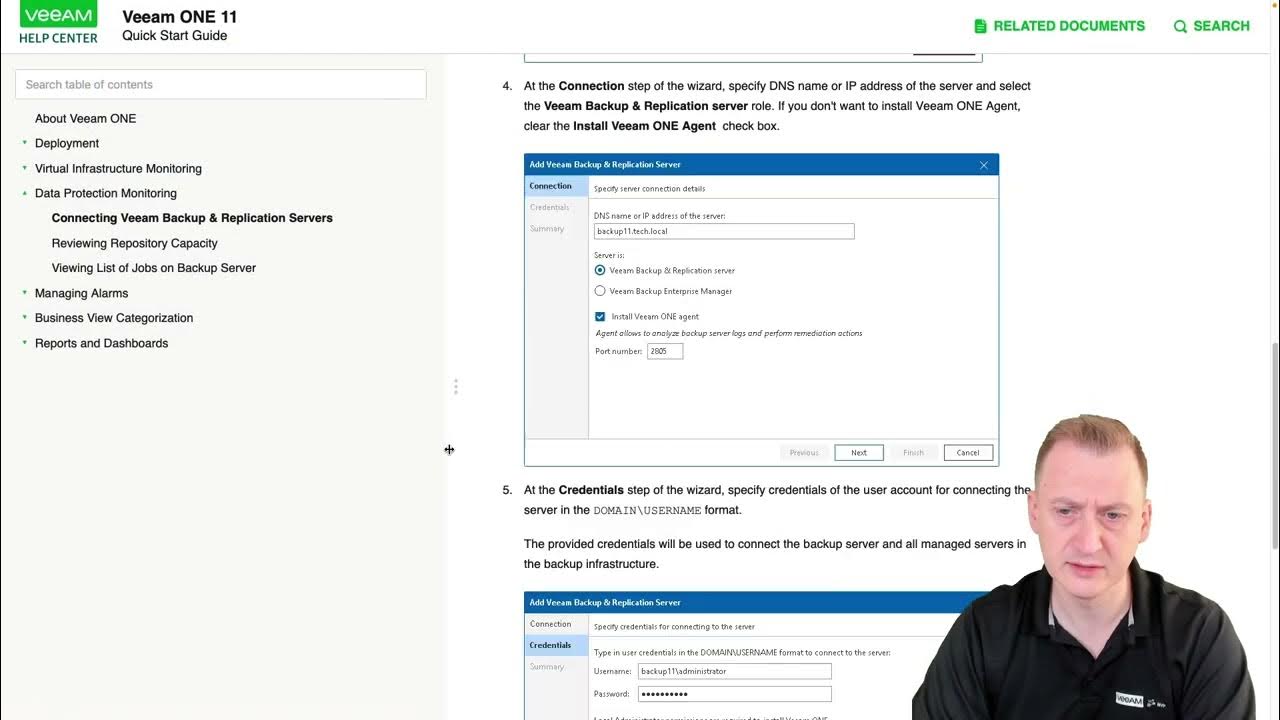Screen dimensions: 1280x720
Task: Uncheck Install Veeam ONE agent checkbox
Action: click(x=600, y=316)
